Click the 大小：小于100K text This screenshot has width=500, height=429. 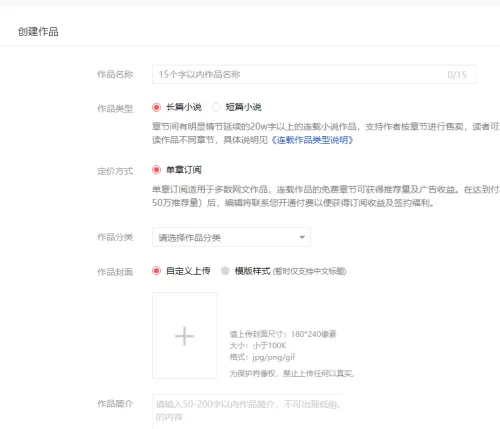coord(258,345)
